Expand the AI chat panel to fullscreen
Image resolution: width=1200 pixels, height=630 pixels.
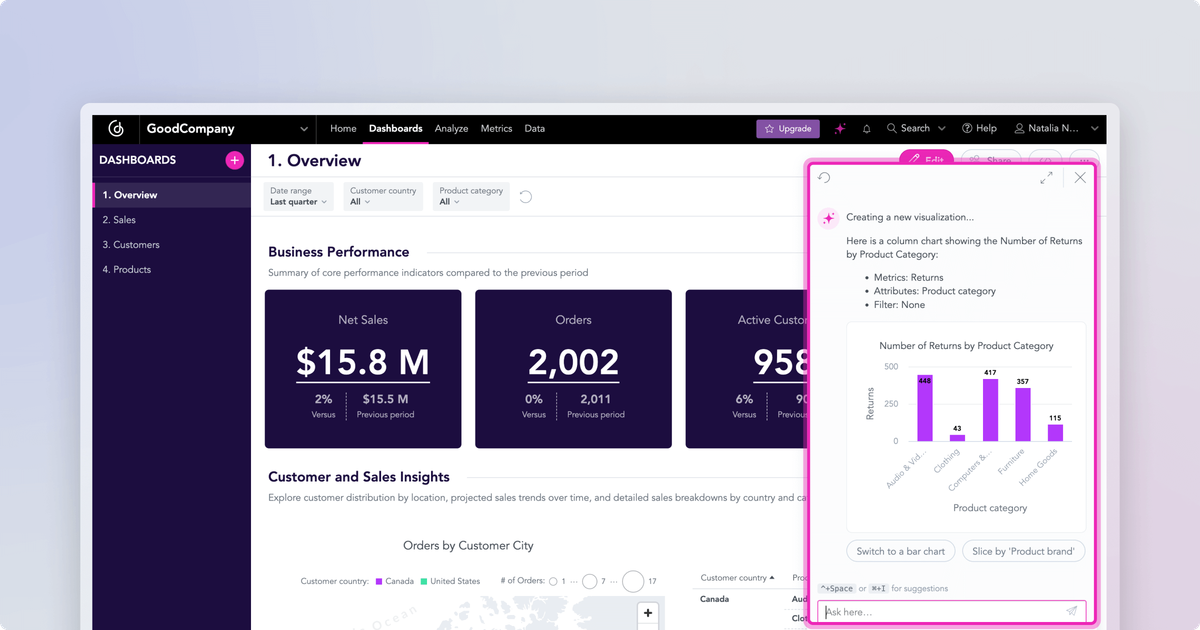pyautogui.click(x=1047, y=177)
